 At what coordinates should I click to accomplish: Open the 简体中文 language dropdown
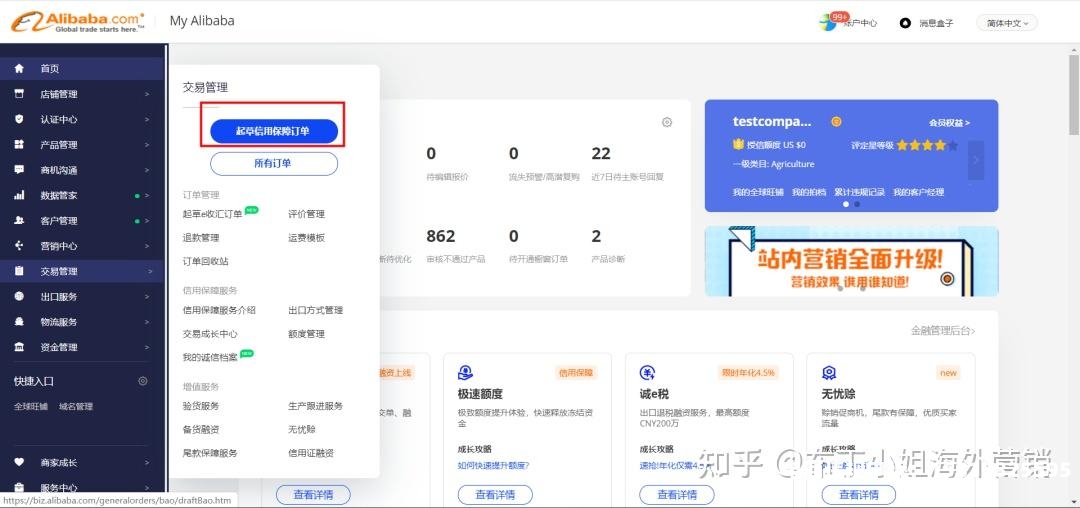click(1006, 23)
